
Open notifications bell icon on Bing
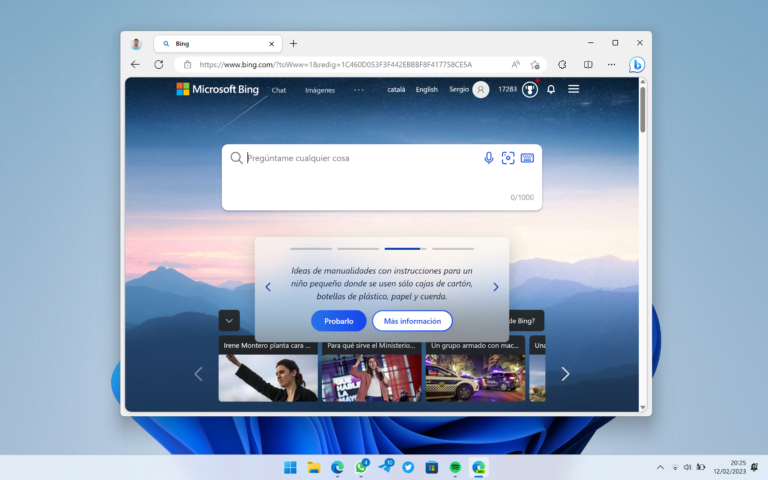pyautogui.click(x=551, y=89)
